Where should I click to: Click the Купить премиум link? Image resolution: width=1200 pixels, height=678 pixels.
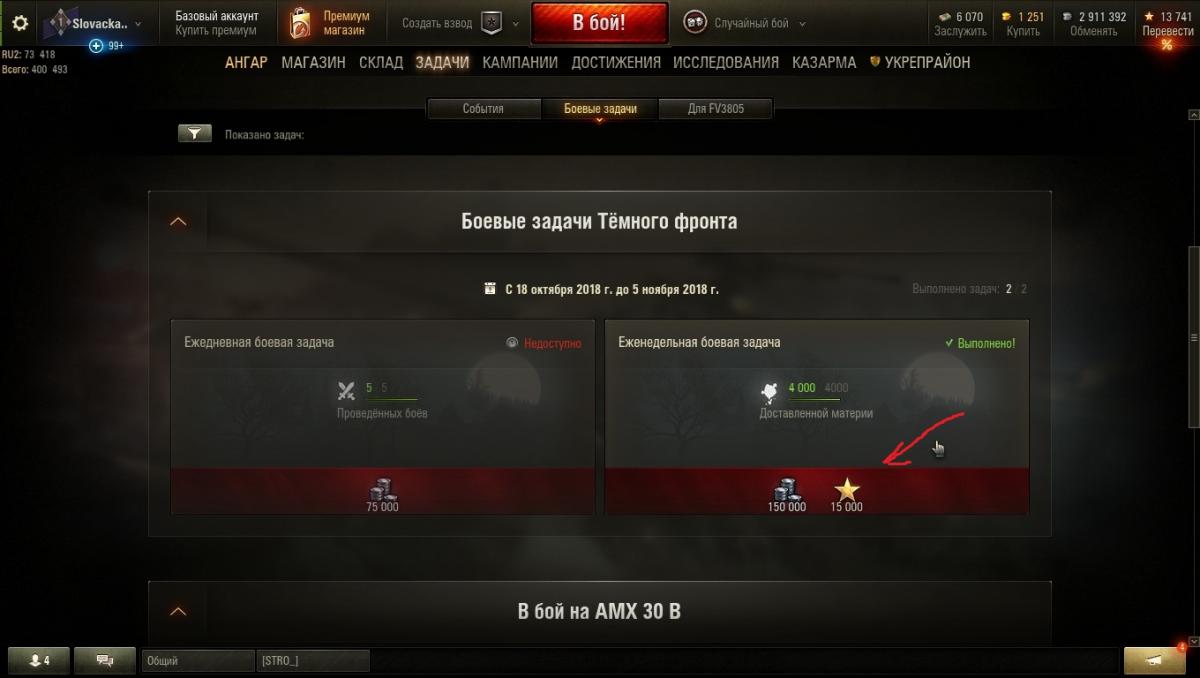click(x=216, y=31)
